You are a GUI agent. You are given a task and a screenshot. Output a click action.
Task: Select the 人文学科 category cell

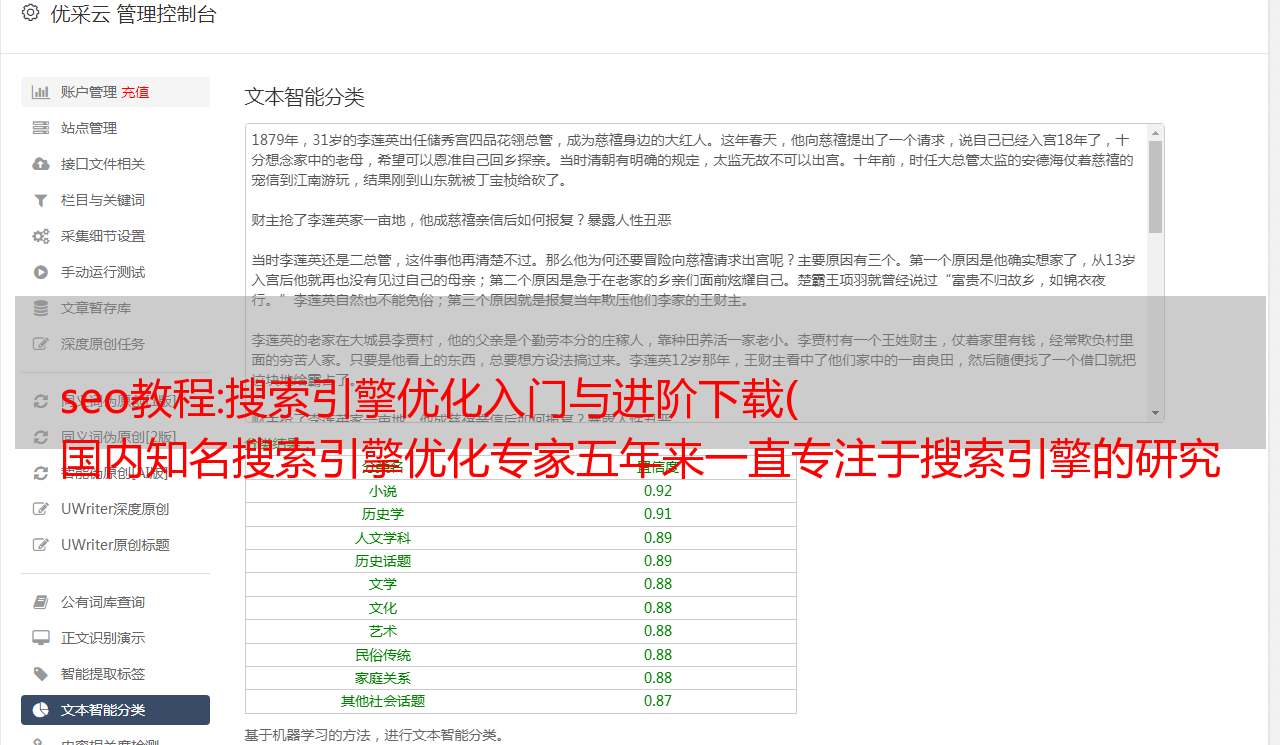click(x=383, y=538)
